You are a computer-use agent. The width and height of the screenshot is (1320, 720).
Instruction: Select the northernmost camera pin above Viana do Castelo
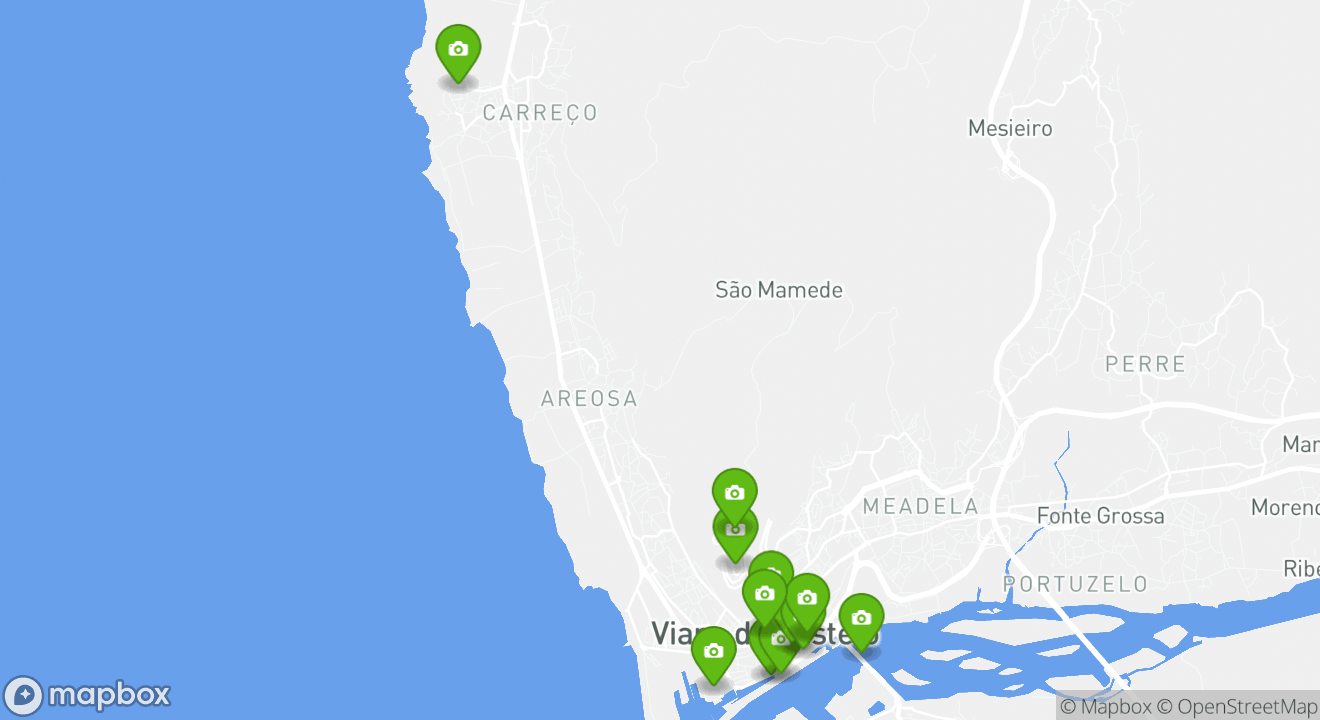tap(734, 494)
